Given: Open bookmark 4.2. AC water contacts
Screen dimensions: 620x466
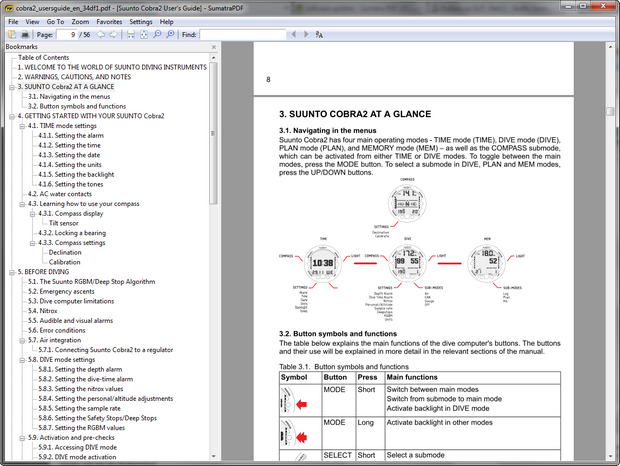Looking at the screenshot, I should coord(60,194).
